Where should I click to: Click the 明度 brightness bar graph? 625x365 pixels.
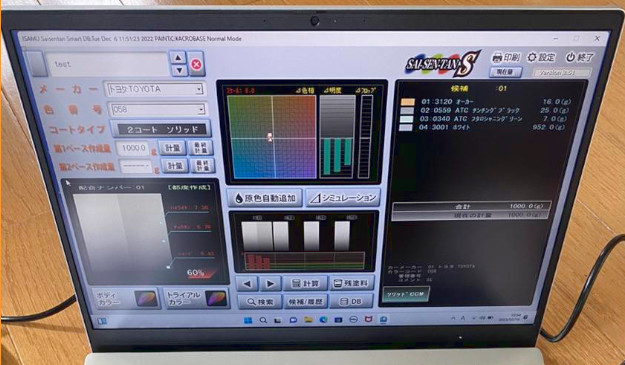[x=337, y=136]
